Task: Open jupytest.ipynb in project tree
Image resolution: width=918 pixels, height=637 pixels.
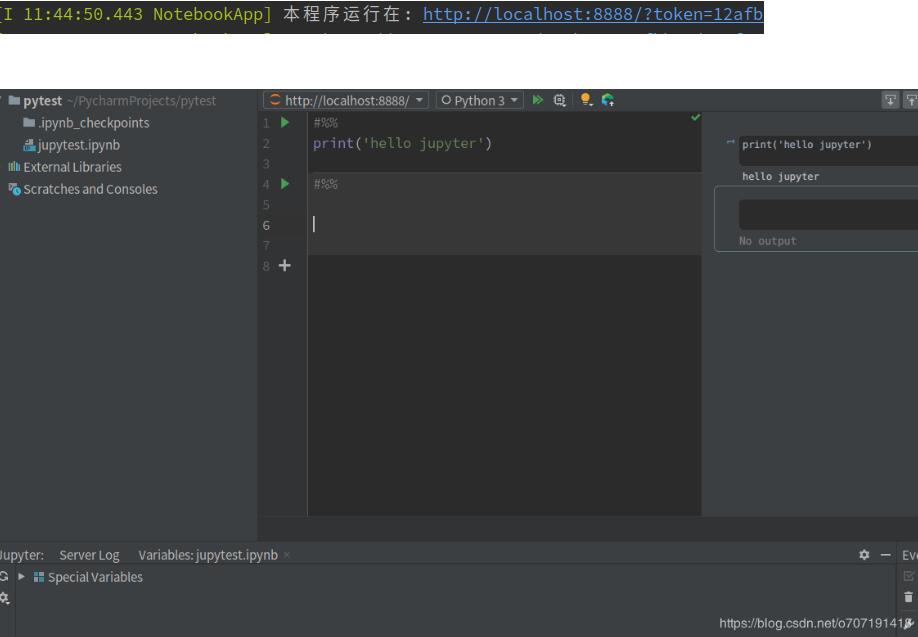Action: click(x=78, y=145)
